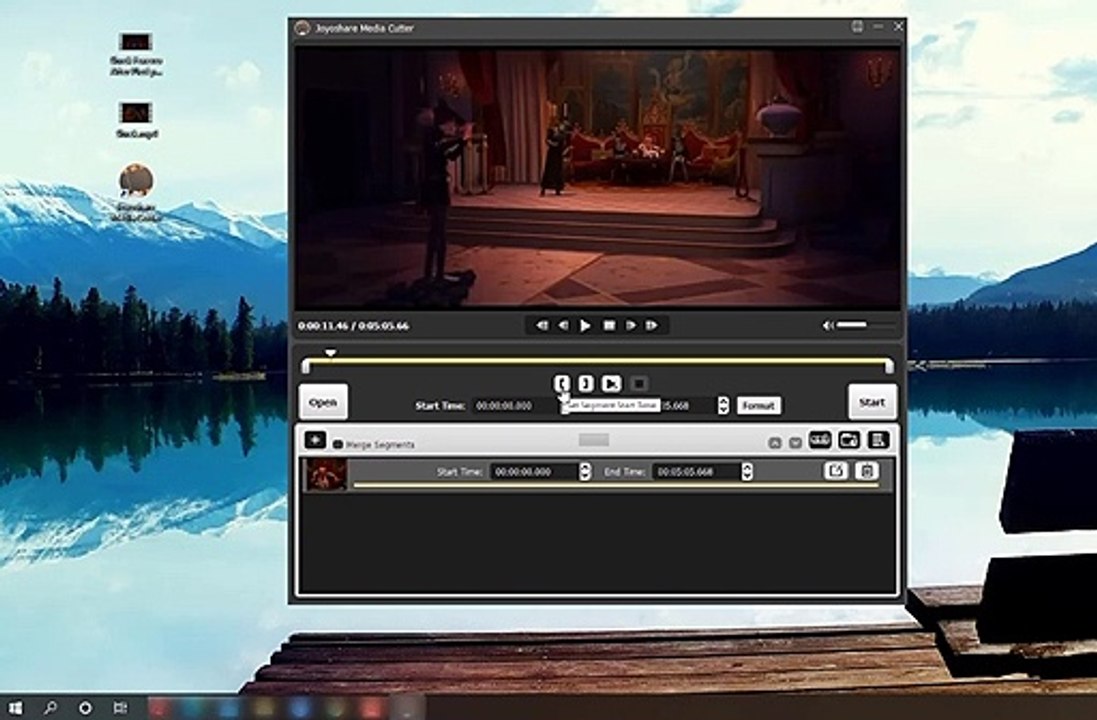
Task: Click the first icon right of segment arrows
Action: [820, 440]
